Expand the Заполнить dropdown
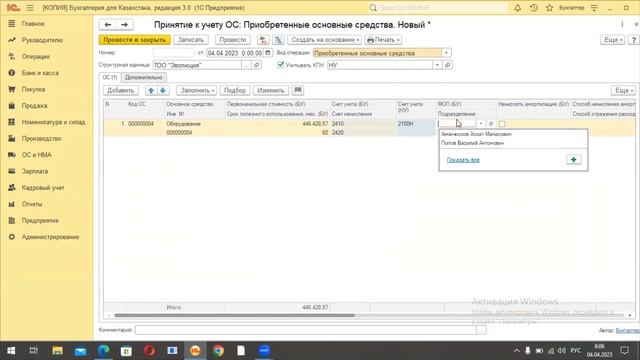This screenshot has width=640, height=360. click(x=197, y=90)
